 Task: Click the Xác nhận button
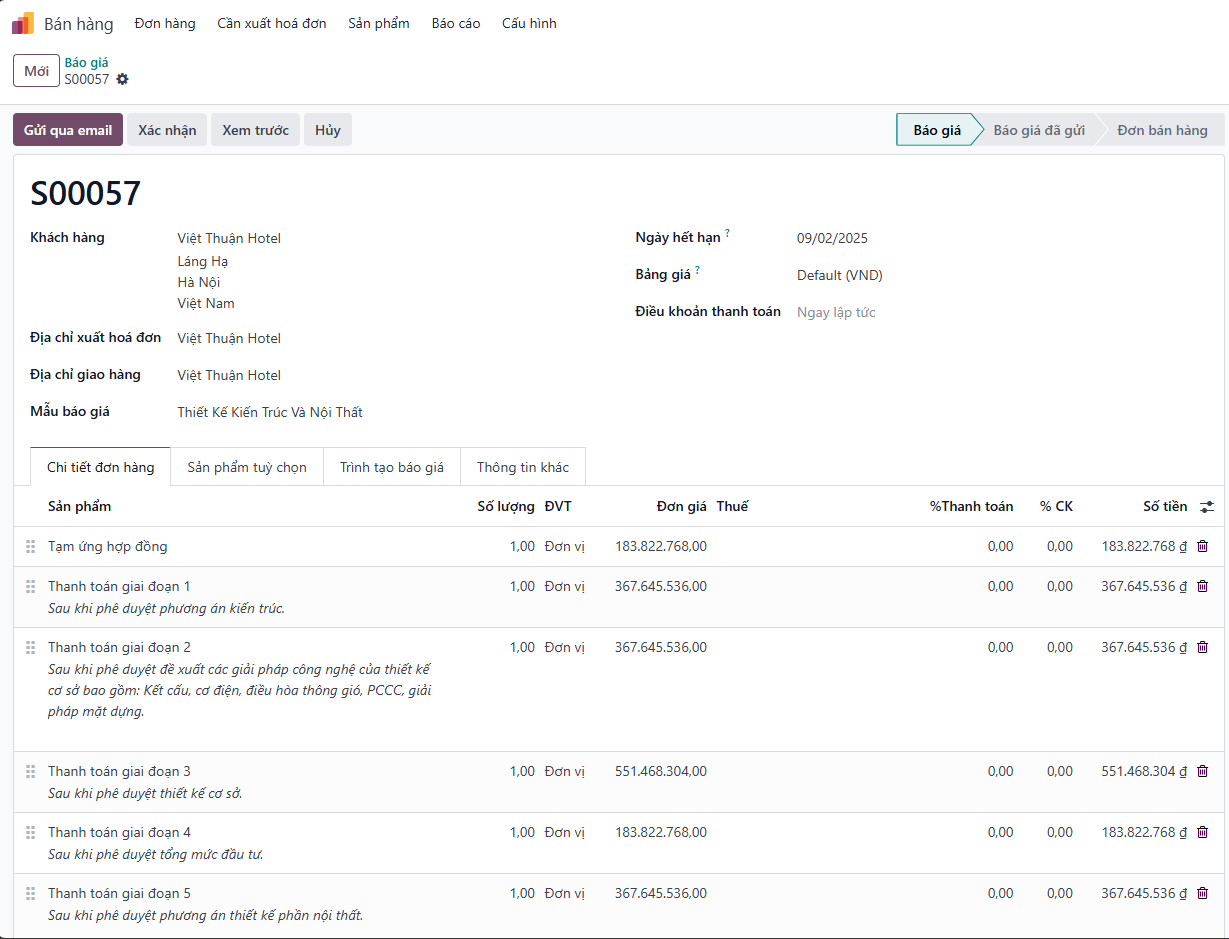pyautogui.click(x=167, y=130)
